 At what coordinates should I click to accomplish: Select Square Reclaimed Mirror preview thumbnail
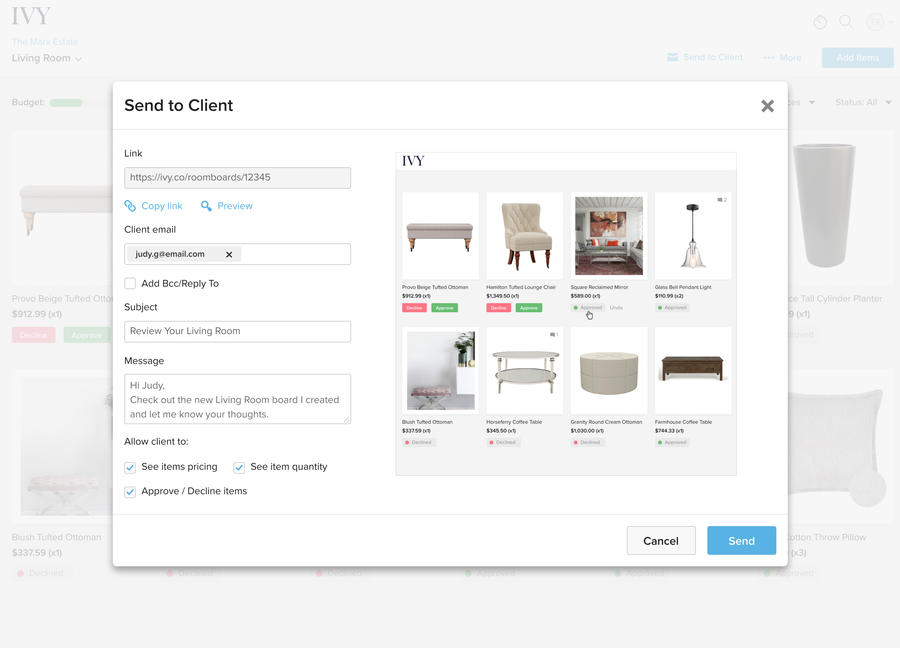click(609, 236)
